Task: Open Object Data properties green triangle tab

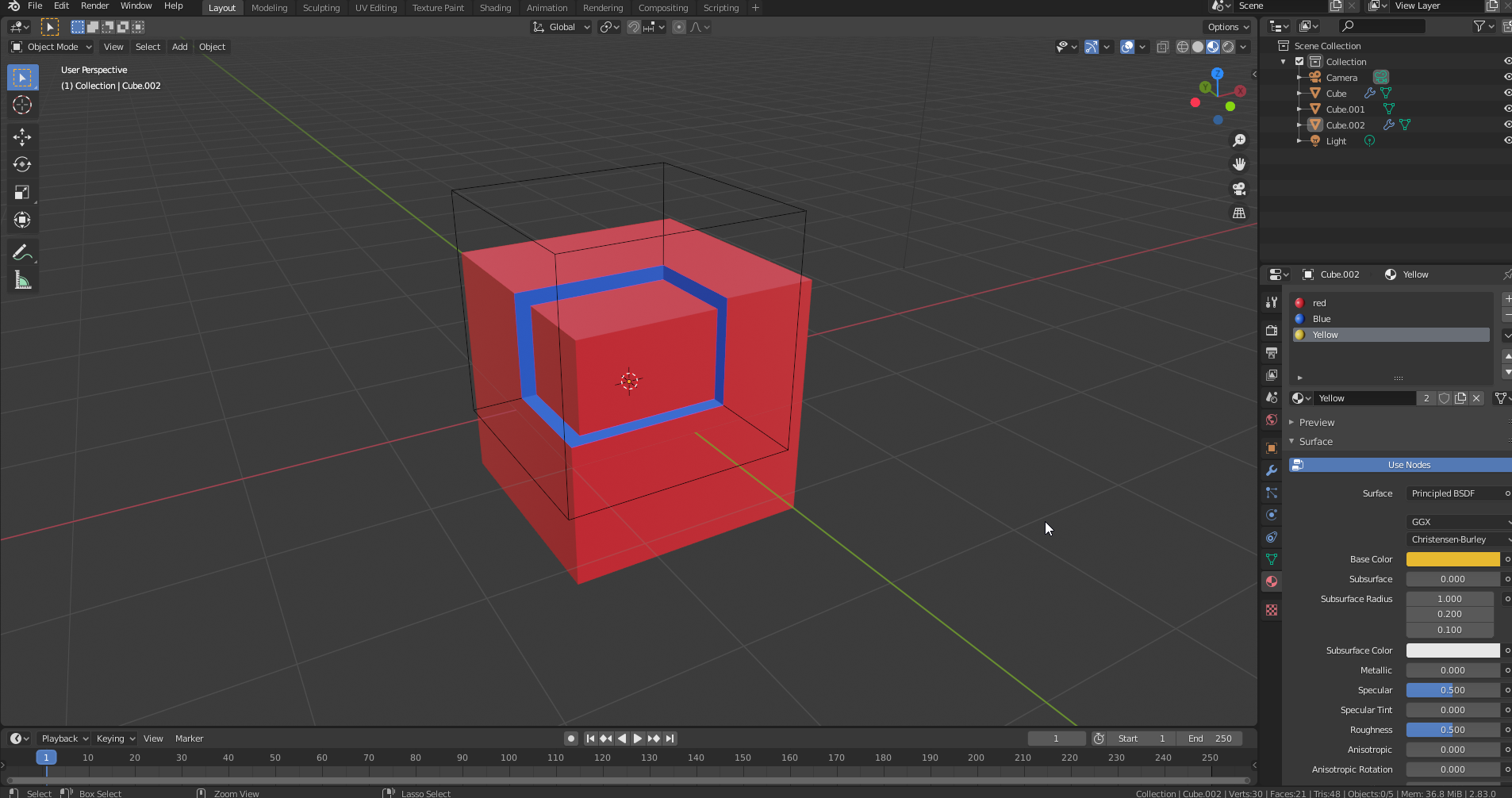Action: coord(1272,559)
